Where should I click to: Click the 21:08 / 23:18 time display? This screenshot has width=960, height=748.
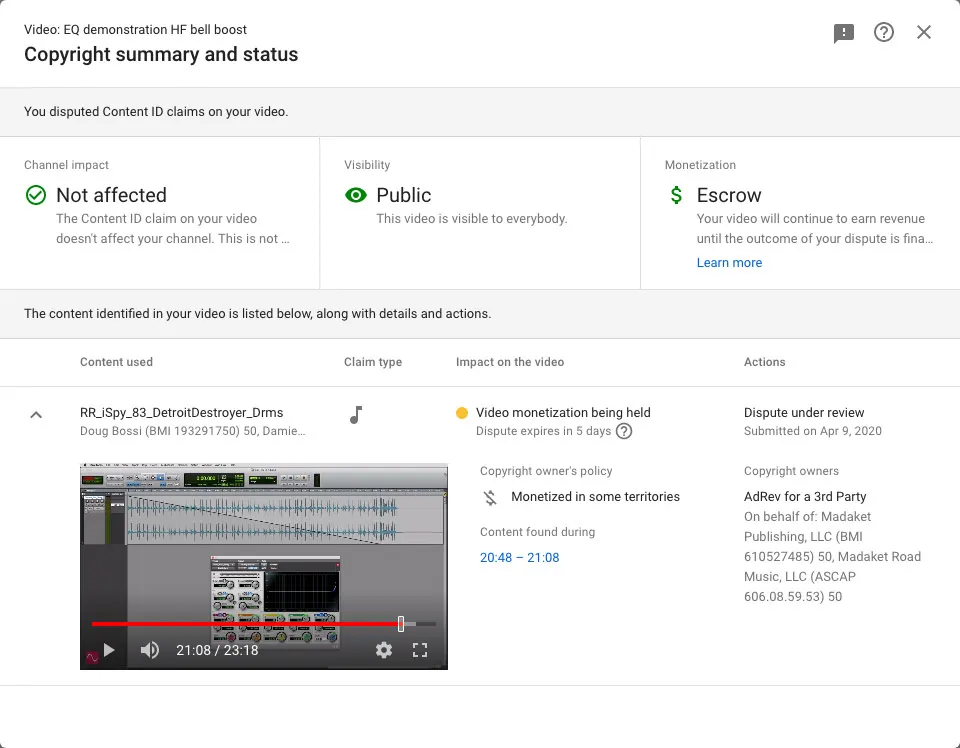217,650
